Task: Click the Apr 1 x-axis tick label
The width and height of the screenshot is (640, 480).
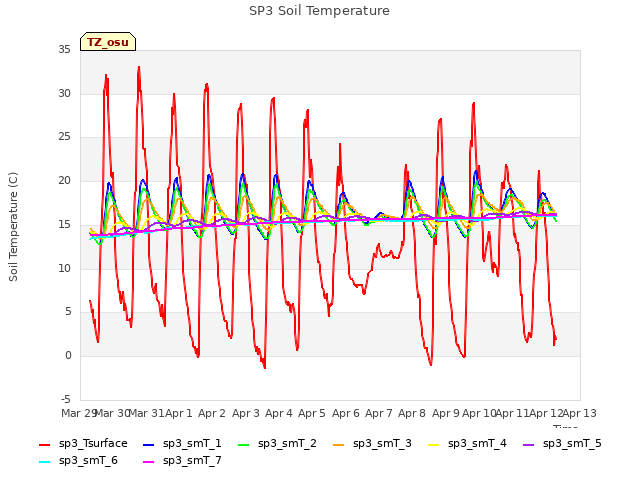Action: tap(179, 413)
